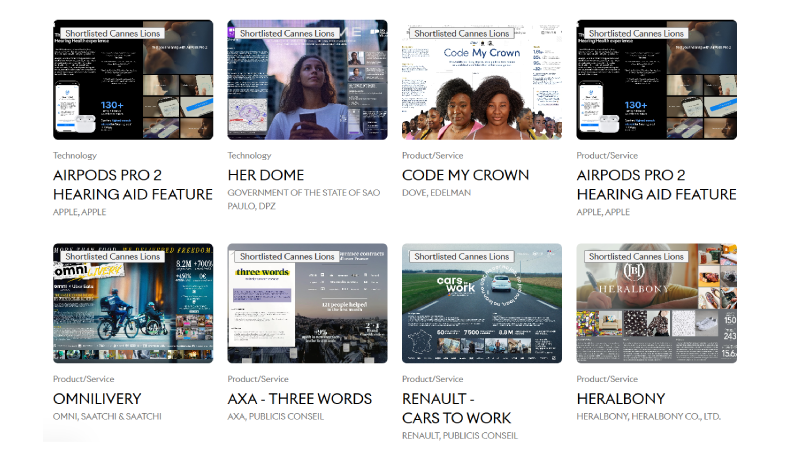Image resolution: width=800 pixels, height=450 pixels.
Task: Click the 'OMNI, SAATCHI & SAATCHI' credit text
Action: (107, 416)
